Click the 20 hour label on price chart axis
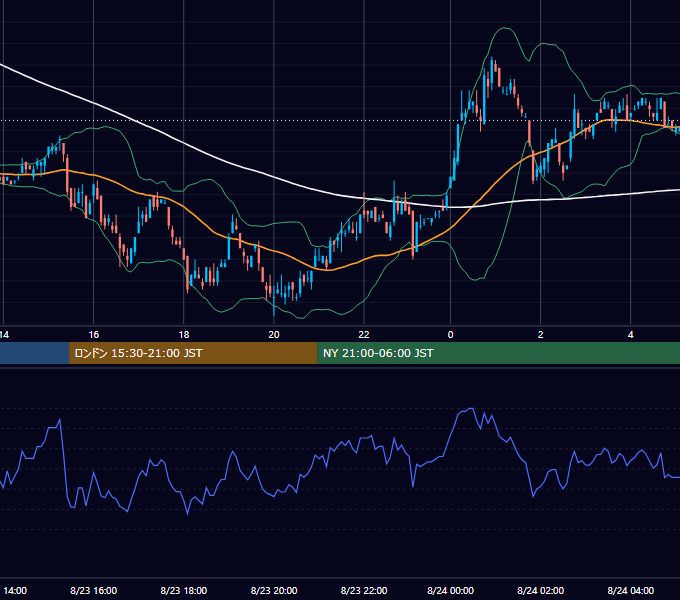Viewport: 680px width, 600px height. click(x=274, y=335)
